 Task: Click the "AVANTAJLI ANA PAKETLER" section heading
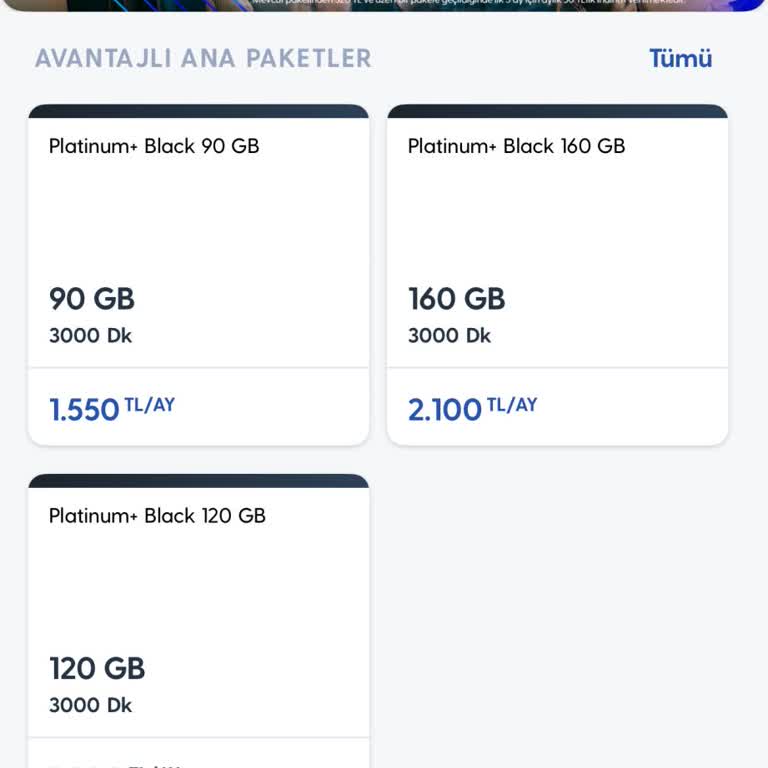click(203, 58)
